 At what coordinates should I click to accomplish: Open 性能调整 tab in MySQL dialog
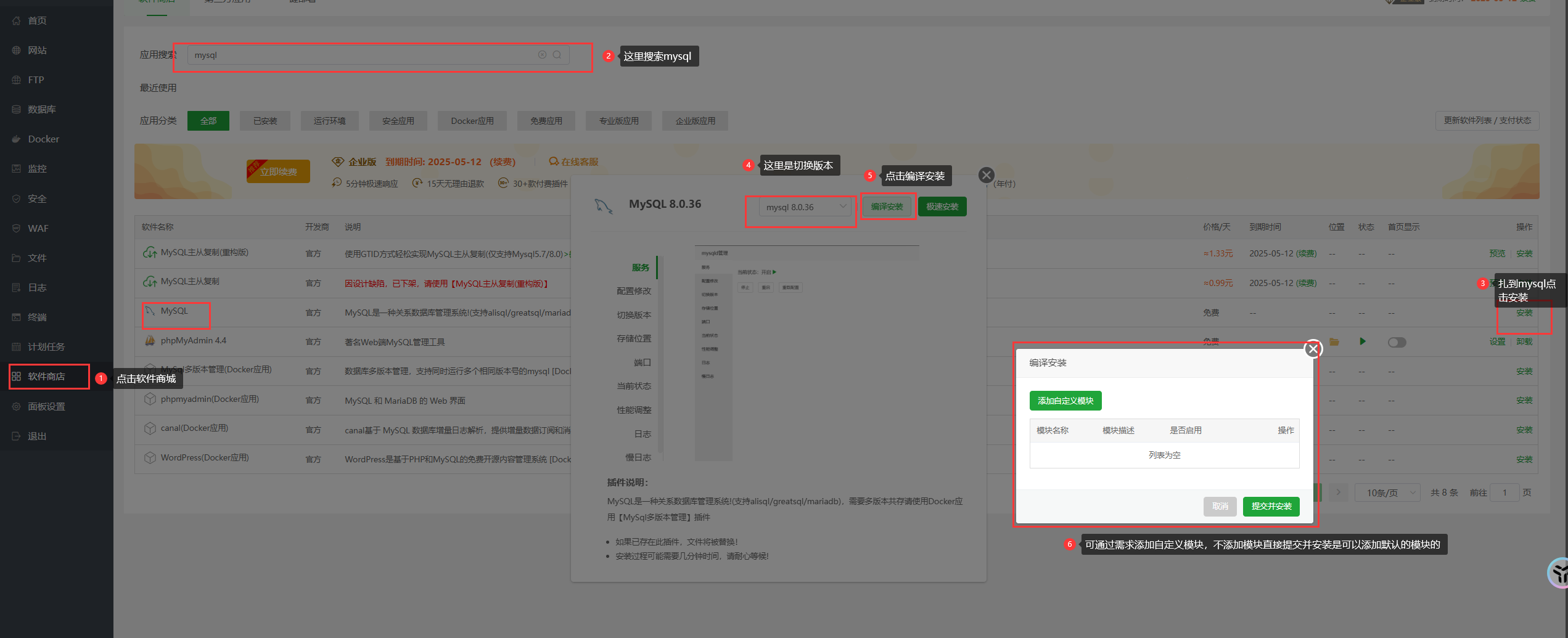[634, 410]
